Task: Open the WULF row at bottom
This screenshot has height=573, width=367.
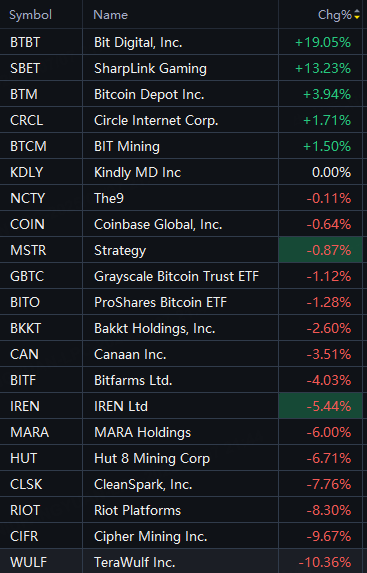Action: 181,562
